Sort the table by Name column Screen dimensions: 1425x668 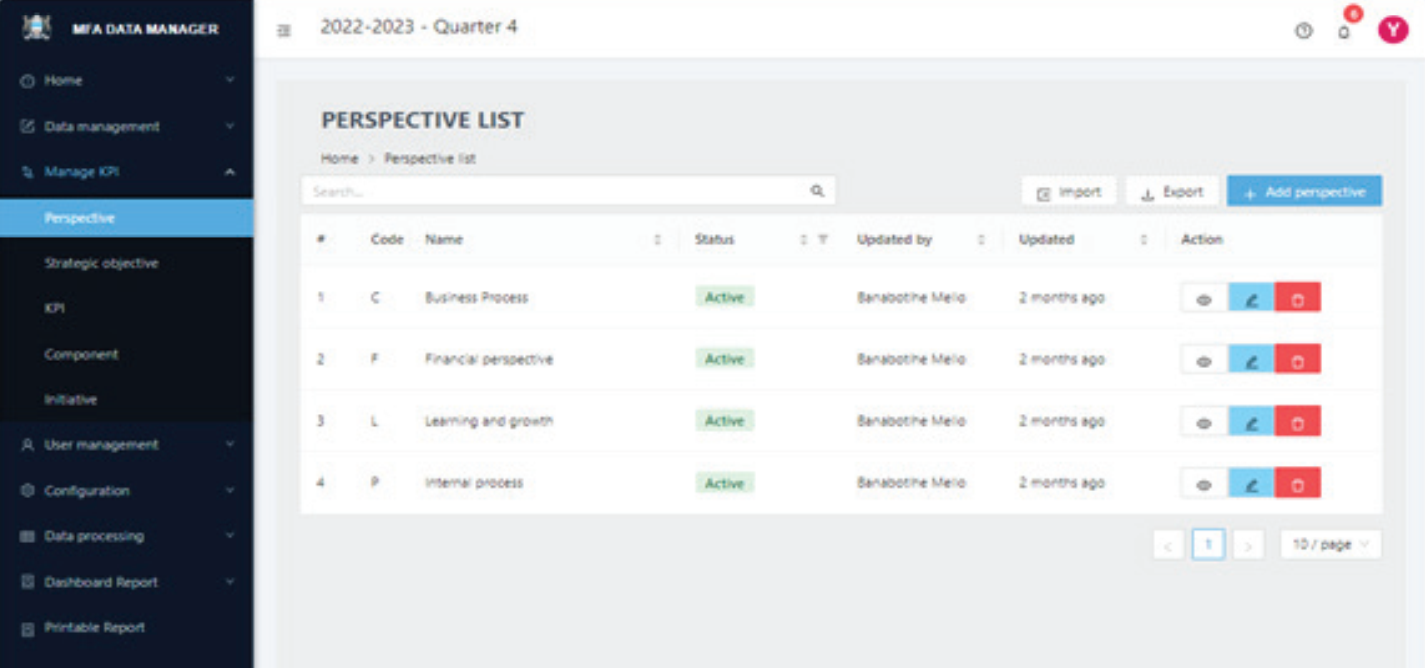tap(657, 240)
